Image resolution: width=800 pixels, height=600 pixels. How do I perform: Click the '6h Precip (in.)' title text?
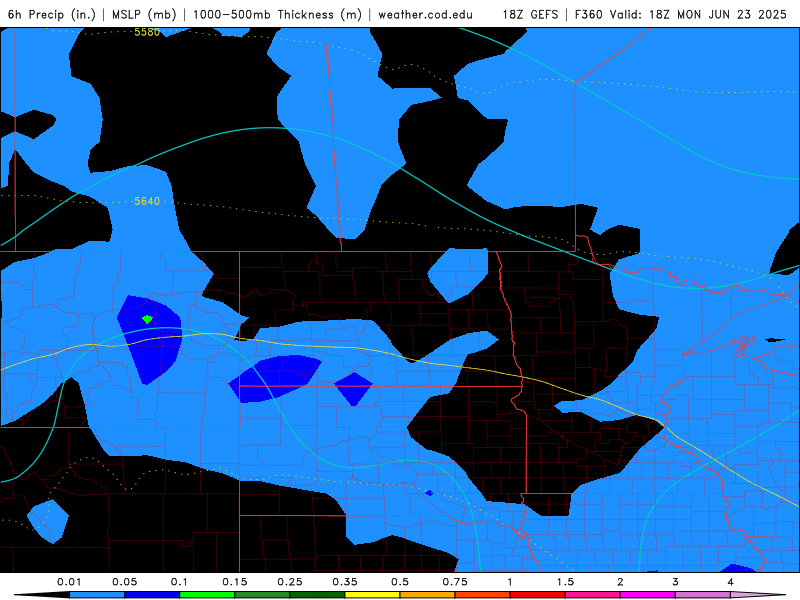pos(52,14)
